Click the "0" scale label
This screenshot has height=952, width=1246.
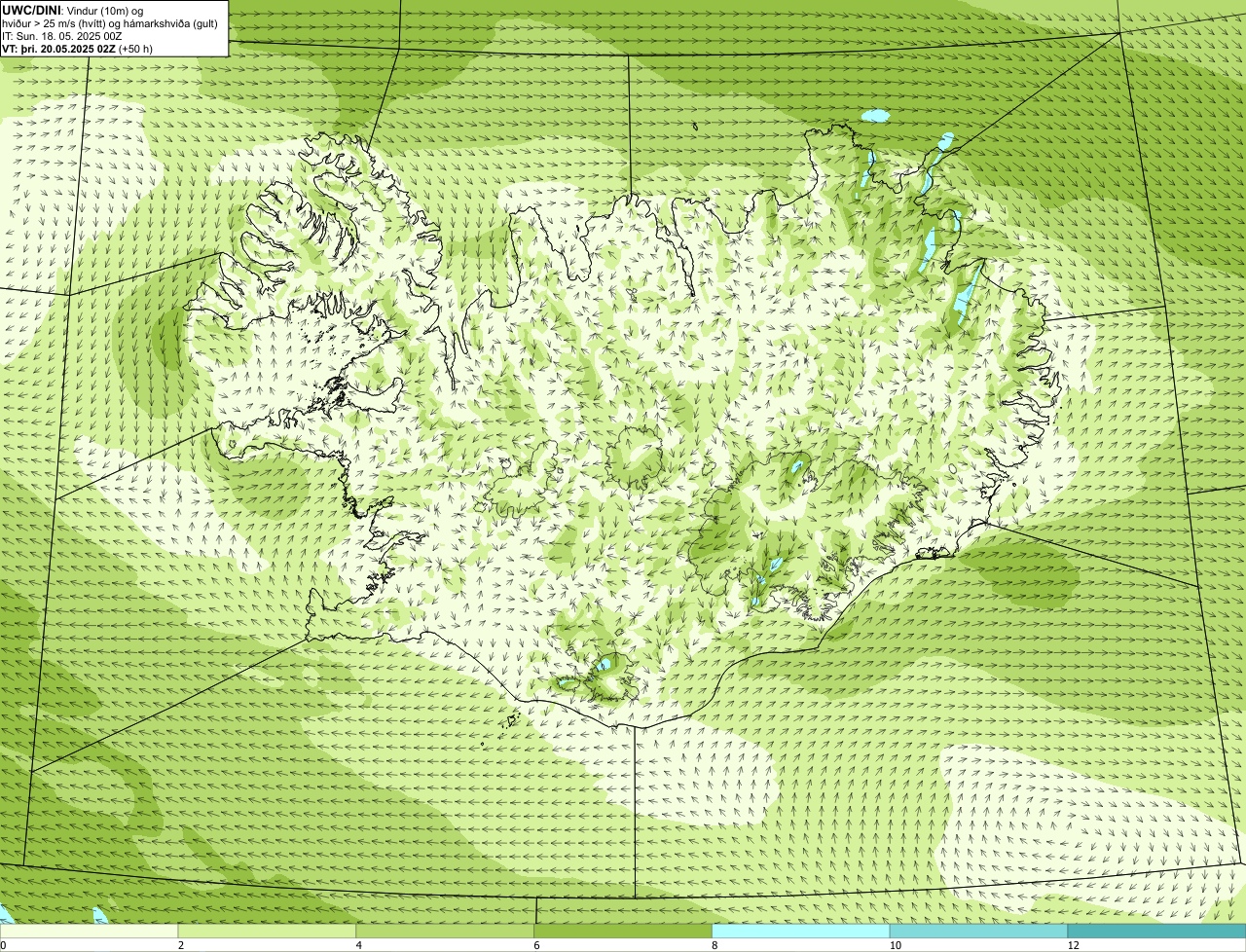tap(3, 946)
